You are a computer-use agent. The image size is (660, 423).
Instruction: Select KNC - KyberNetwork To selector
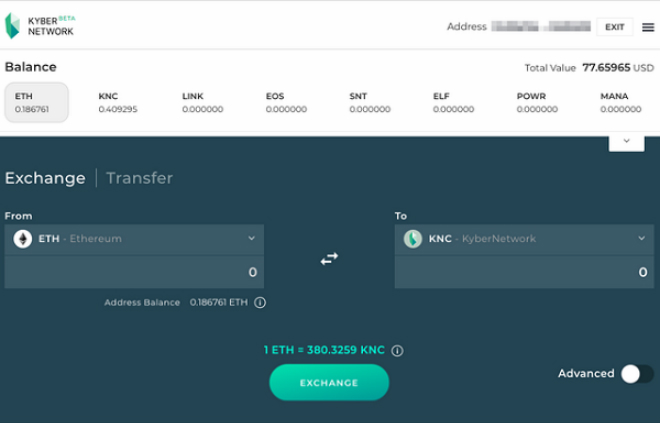click(524, 239)
